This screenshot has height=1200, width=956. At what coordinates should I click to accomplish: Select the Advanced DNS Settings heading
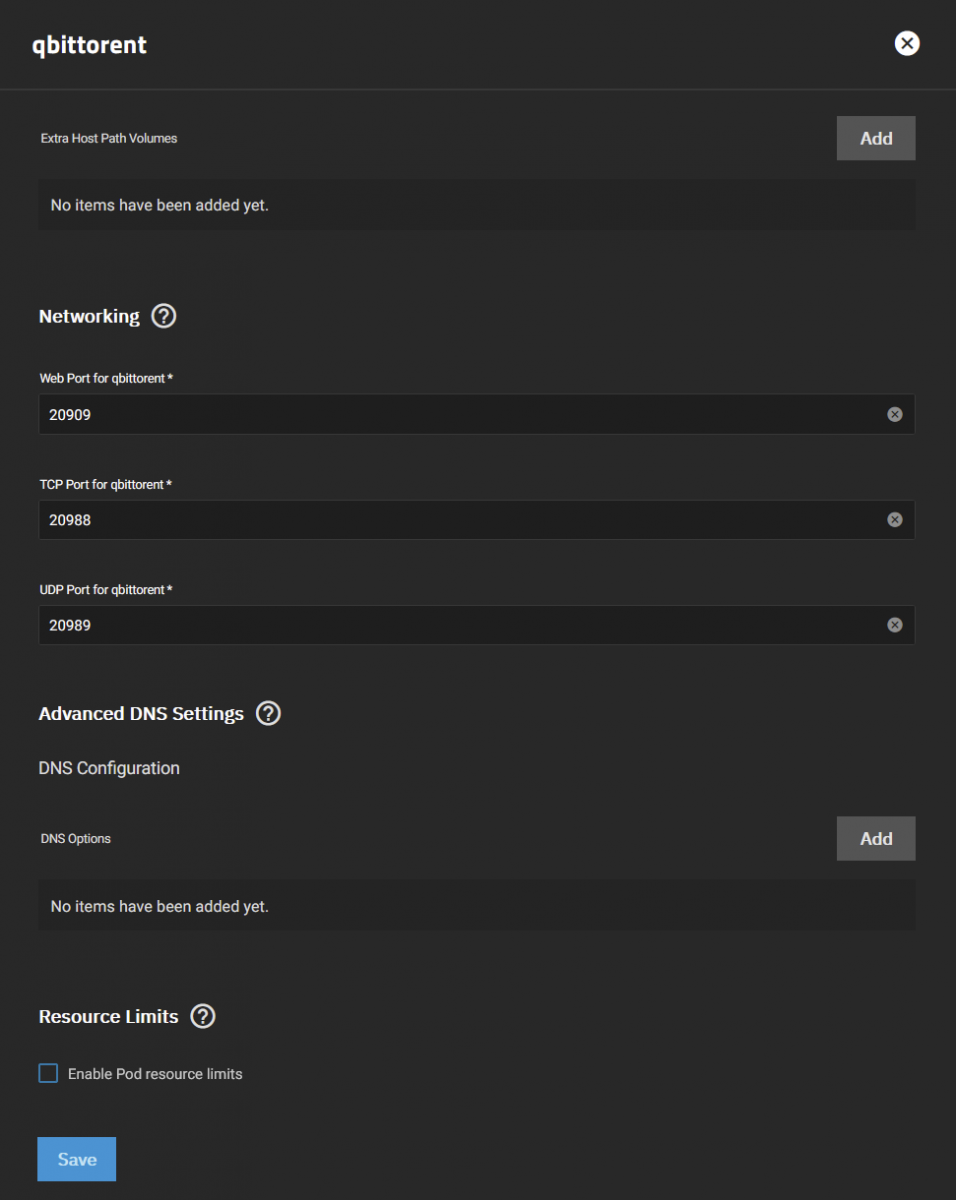pyautogui.click(x=141, y=714)
